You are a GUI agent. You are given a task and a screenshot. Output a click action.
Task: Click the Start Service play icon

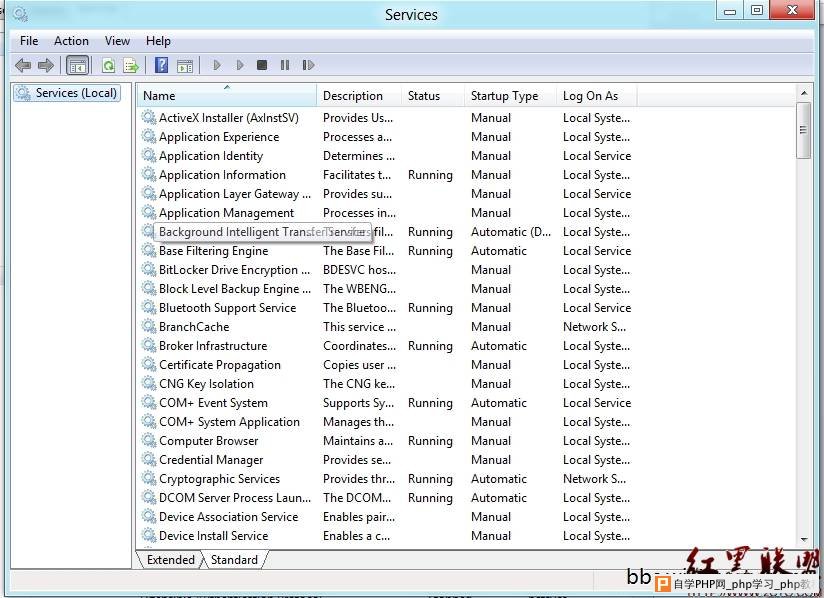pos(216,66)
